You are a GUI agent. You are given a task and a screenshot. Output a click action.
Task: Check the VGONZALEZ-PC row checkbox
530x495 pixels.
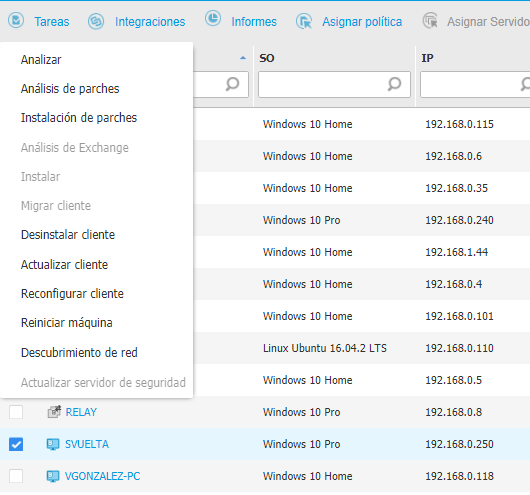pyautogui.click(x=16, y=476)
